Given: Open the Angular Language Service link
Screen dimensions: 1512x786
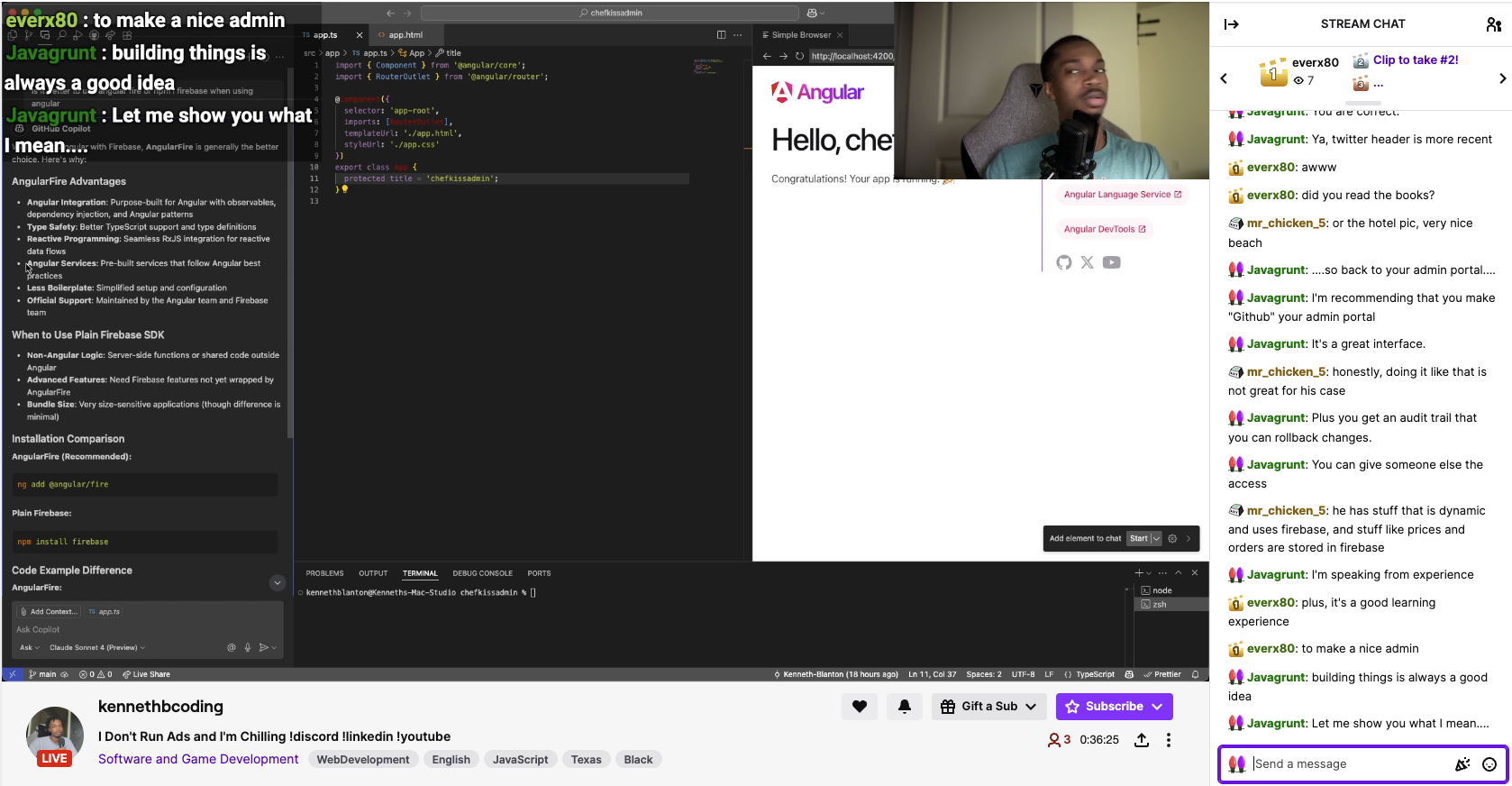Looking at the screenshot, I should pyautogui.click(x=1122, y=195).
